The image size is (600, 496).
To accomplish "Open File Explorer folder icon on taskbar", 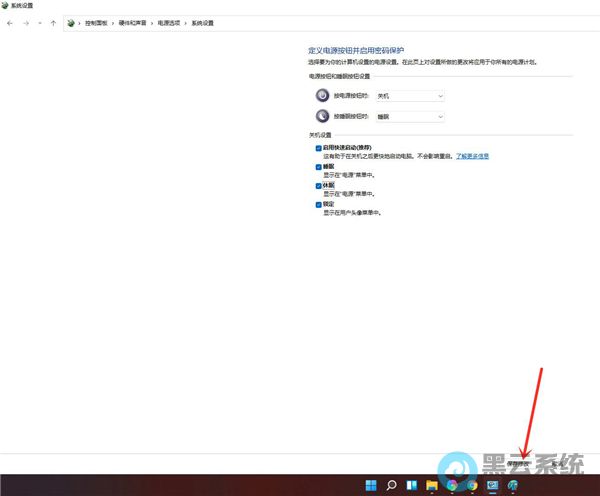I will pos(432,486).
